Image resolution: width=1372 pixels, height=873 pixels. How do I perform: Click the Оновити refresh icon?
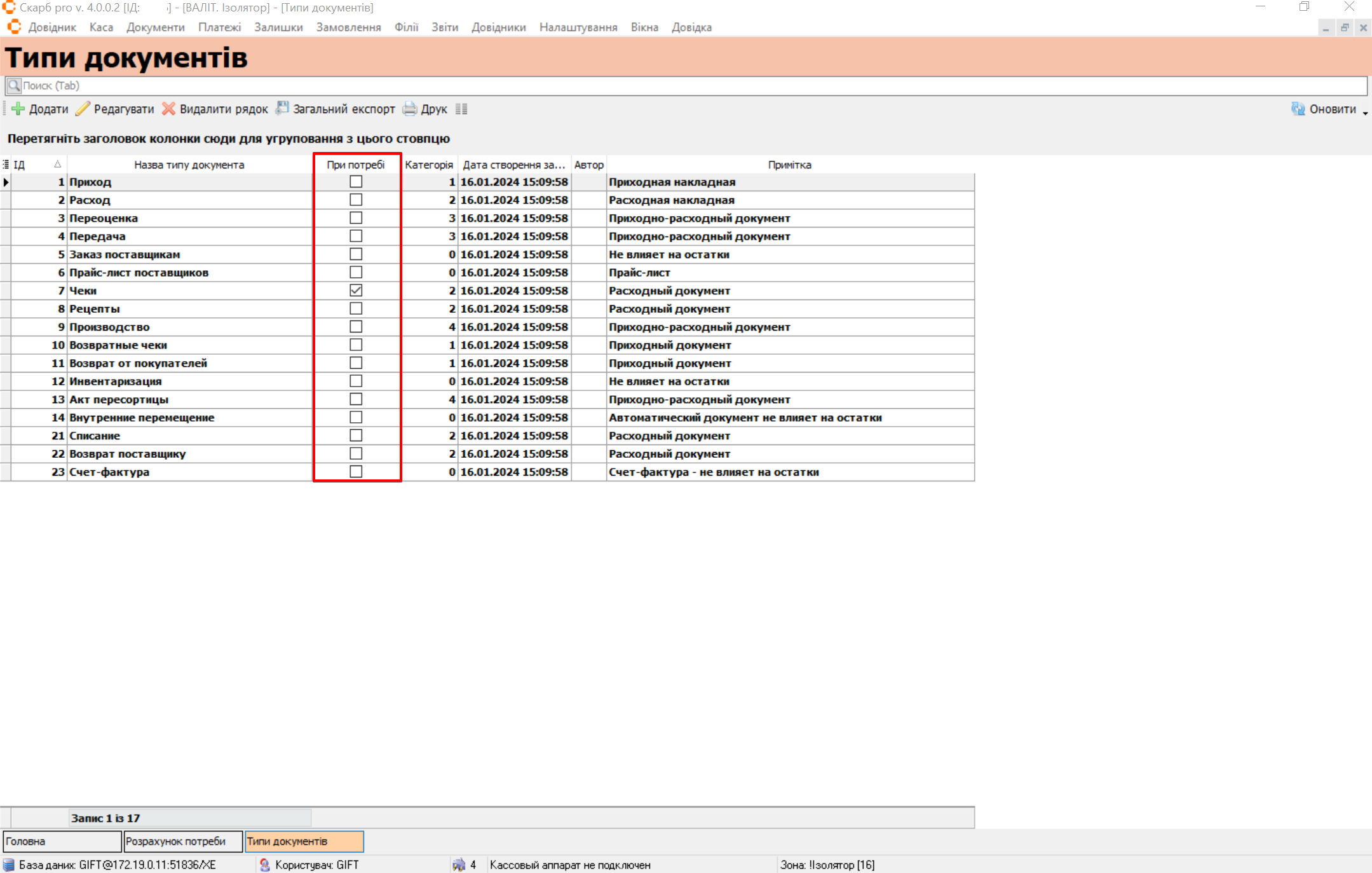(x=1298, y=109)
